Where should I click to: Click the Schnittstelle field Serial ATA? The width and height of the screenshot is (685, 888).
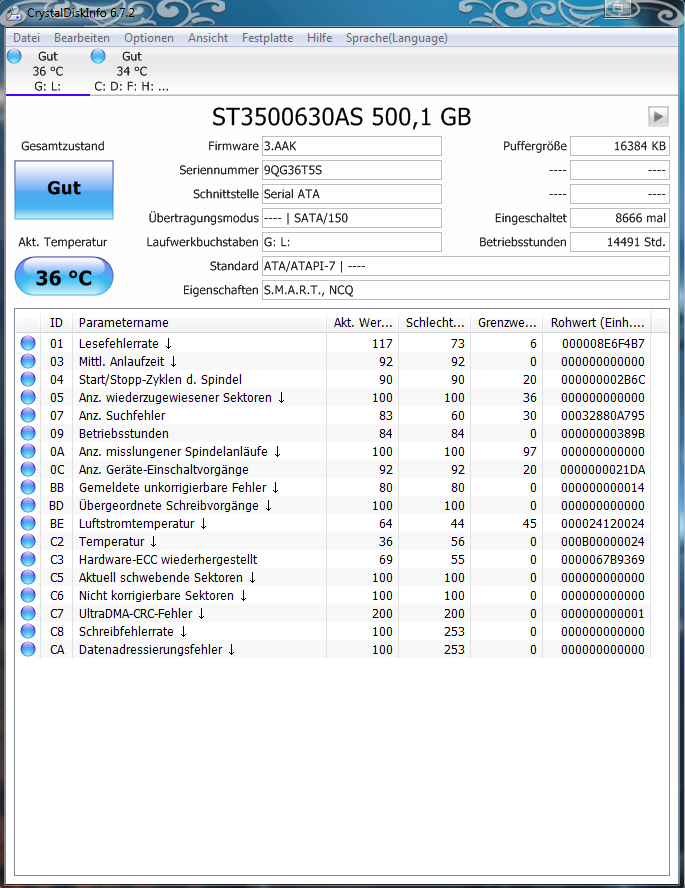tap(352, 194)
